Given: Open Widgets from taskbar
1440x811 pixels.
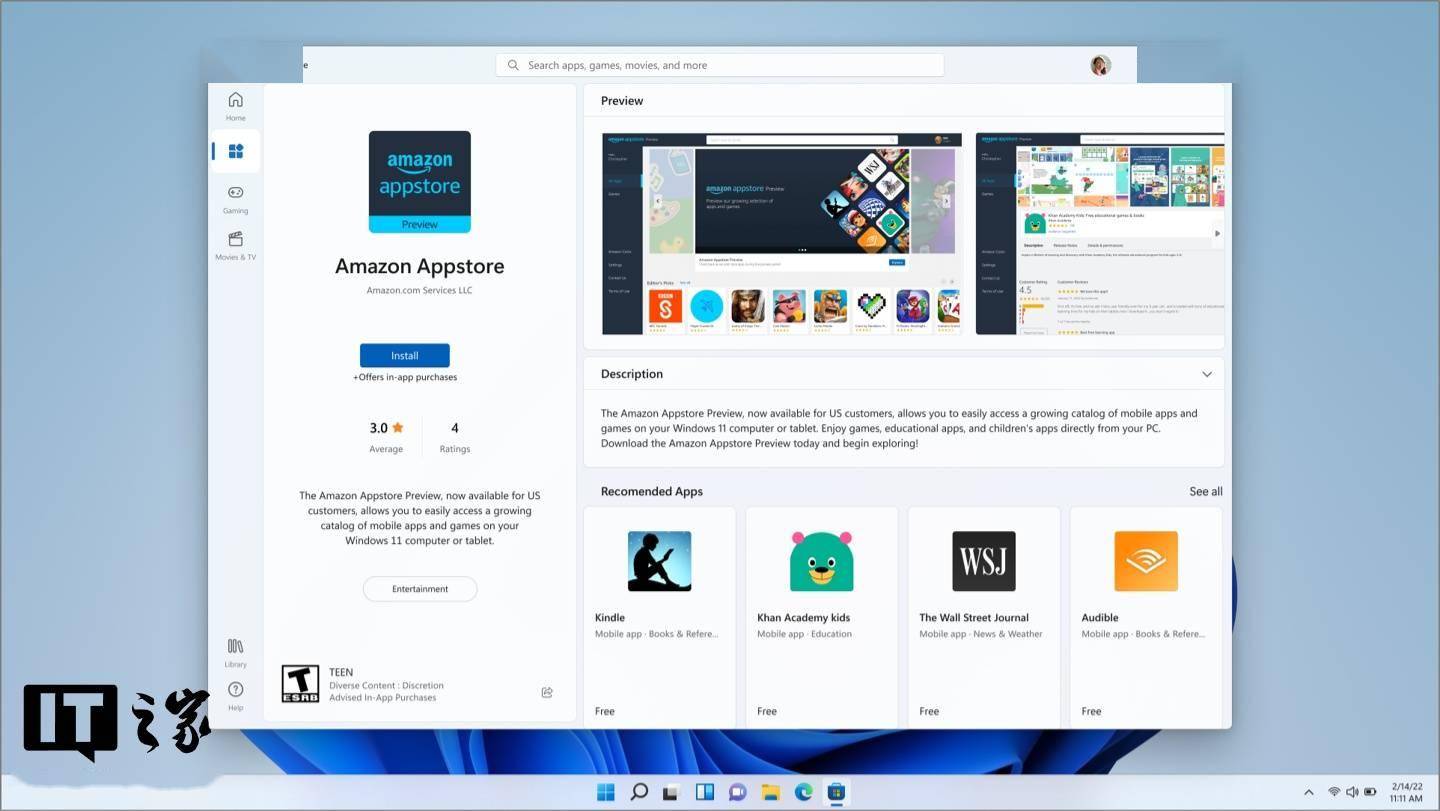Looking at the screenshot, I should click(705, 792).
